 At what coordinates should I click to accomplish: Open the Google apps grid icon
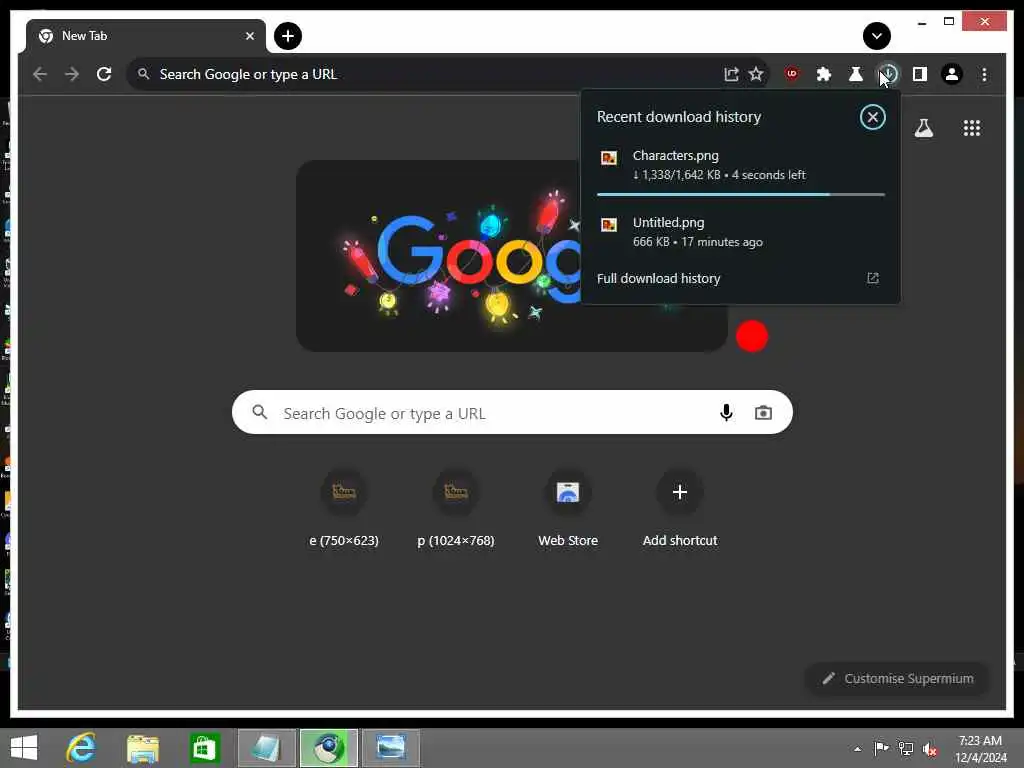click(x=972, y=128)
